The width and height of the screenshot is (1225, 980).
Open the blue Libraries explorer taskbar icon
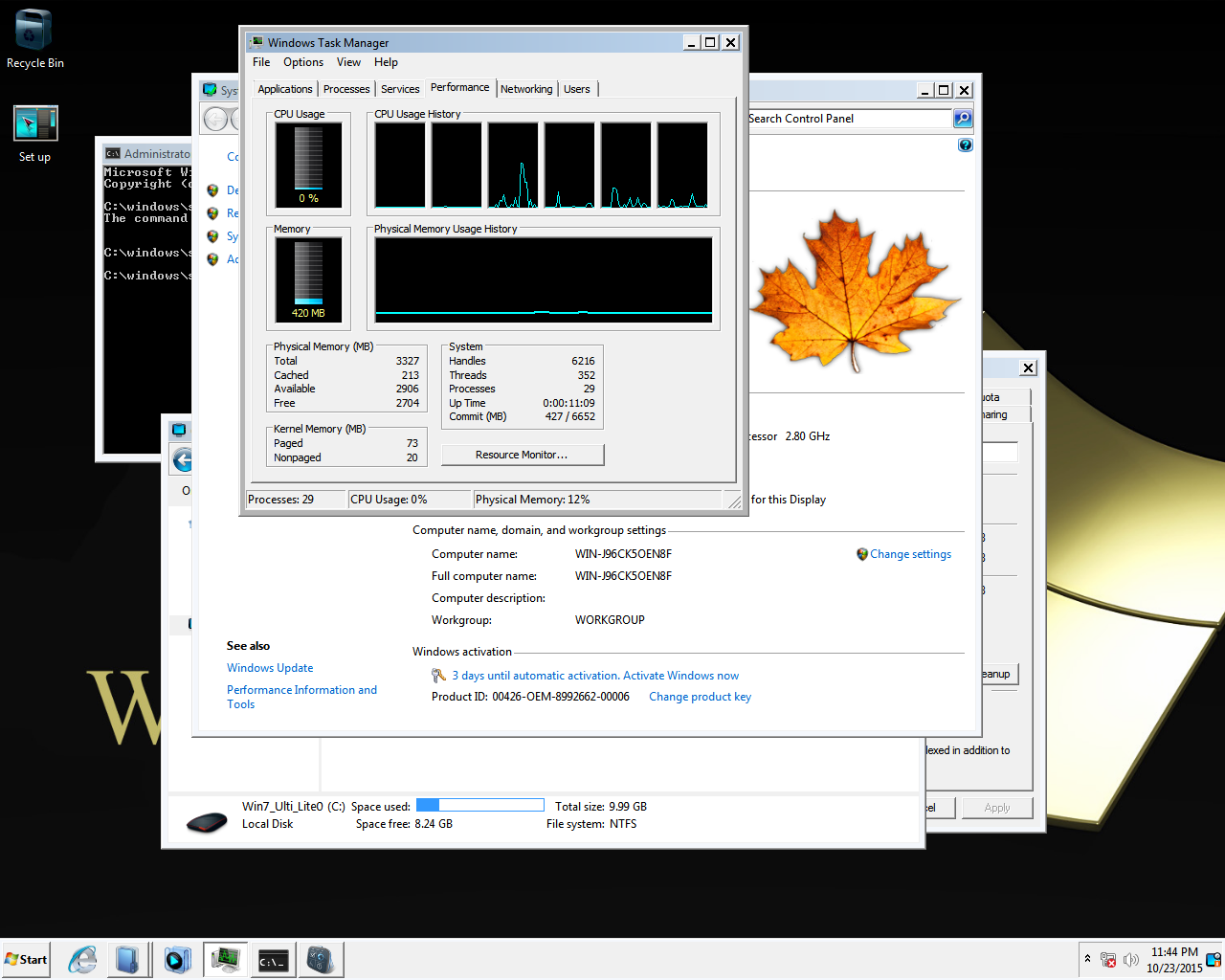point(127,959)
